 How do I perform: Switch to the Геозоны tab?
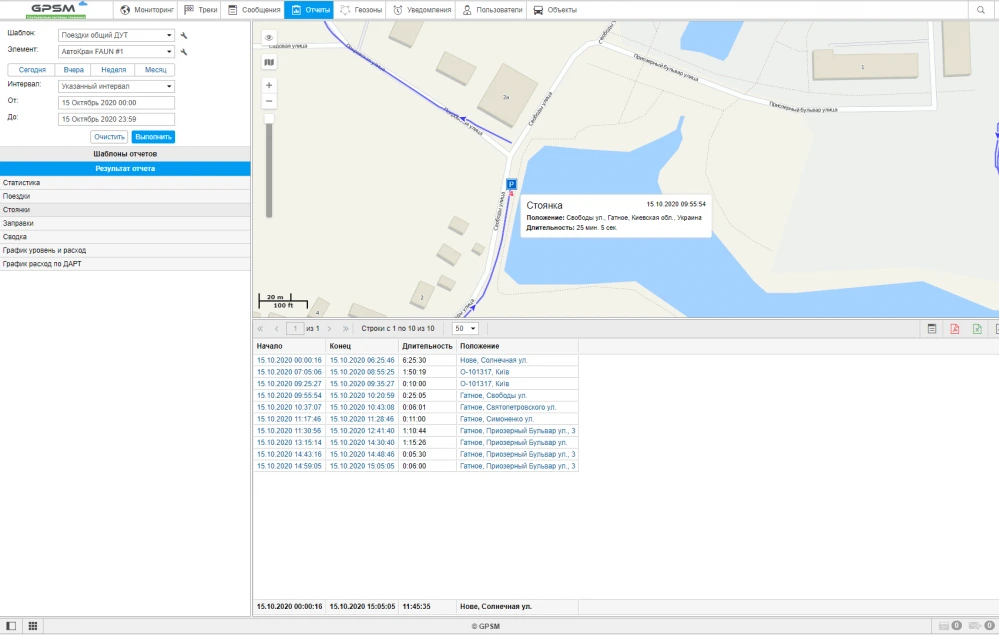click(361, 10)
